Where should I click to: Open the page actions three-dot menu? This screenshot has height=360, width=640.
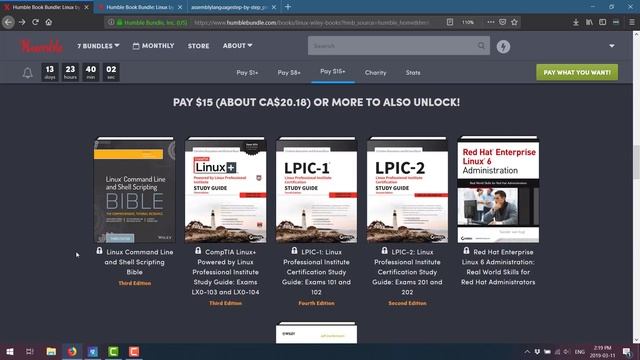[x=491, y=22]
